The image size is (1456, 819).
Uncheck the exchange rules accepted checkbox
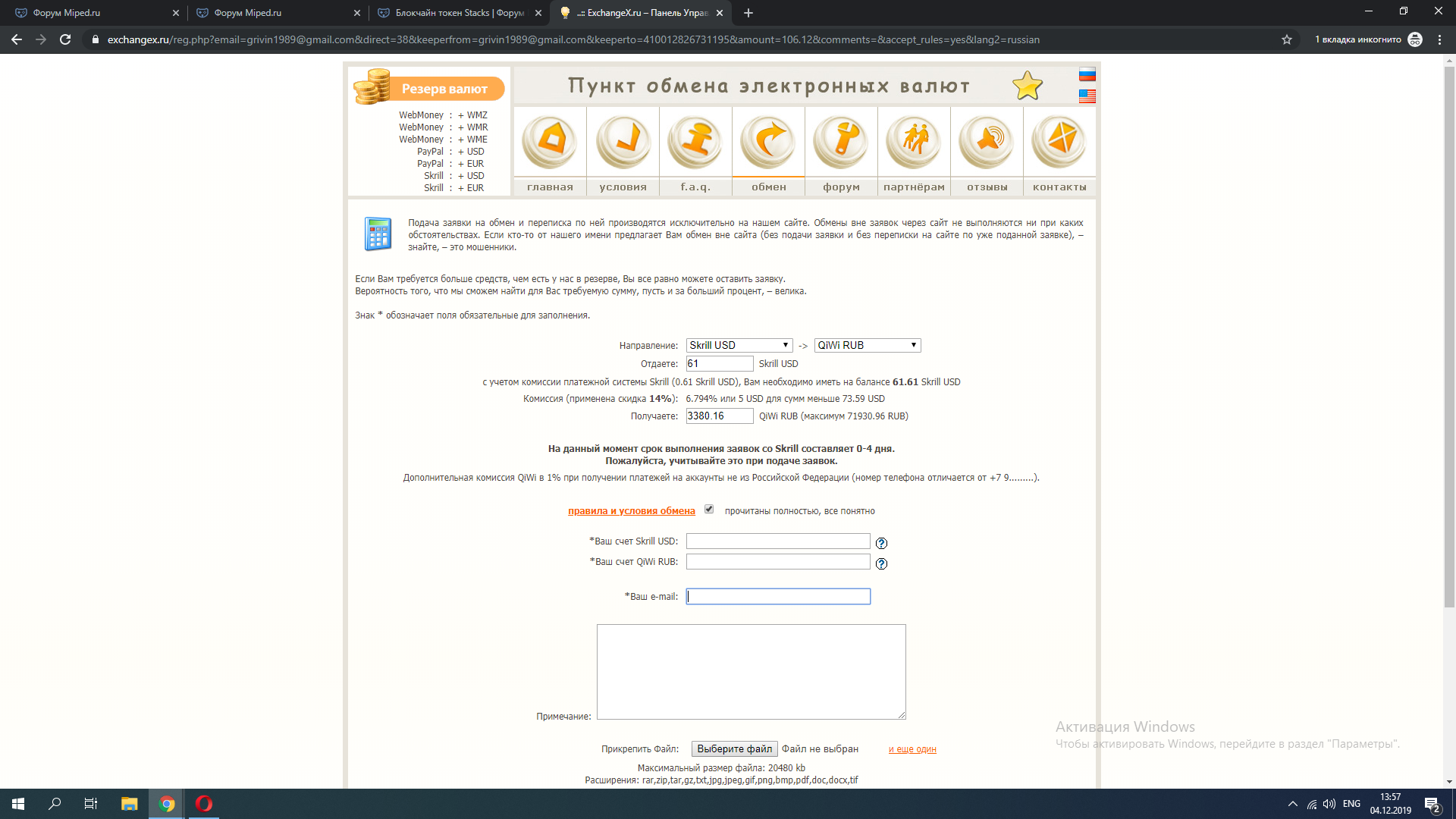point(709,510)
